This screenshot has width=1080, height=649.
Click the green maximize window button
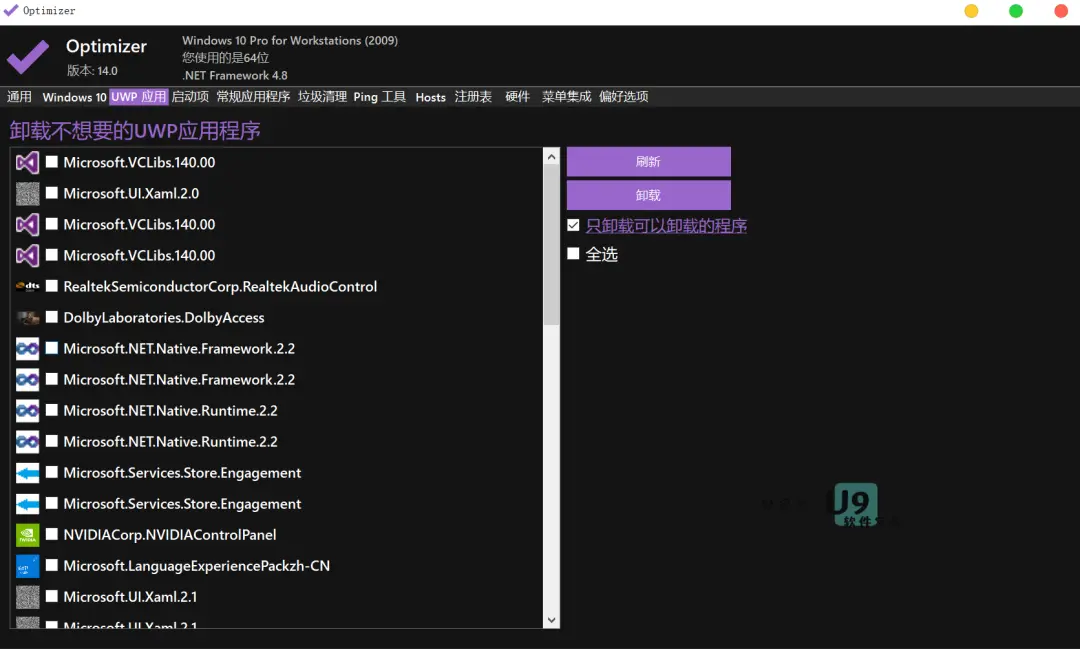click(x=1016, y=11)
